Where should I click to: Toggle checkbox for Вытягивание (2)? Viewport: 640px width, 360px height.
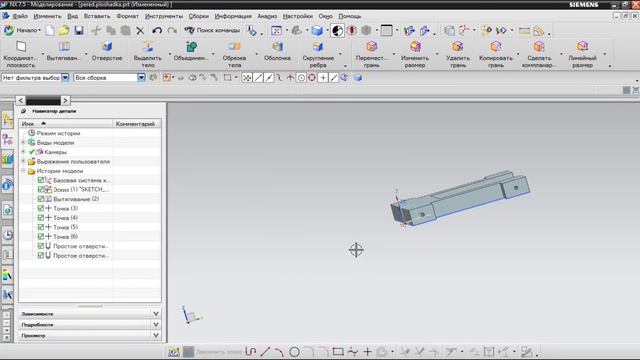[x=40, y=199]
